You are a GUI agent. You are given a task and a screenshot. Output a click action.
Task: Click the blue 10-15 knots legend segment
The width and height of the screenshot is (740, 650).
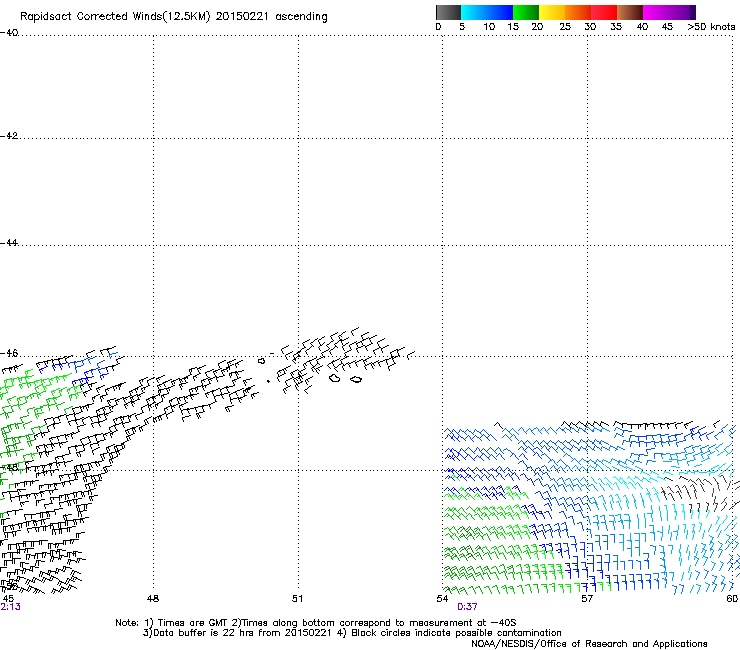[500, 12]
